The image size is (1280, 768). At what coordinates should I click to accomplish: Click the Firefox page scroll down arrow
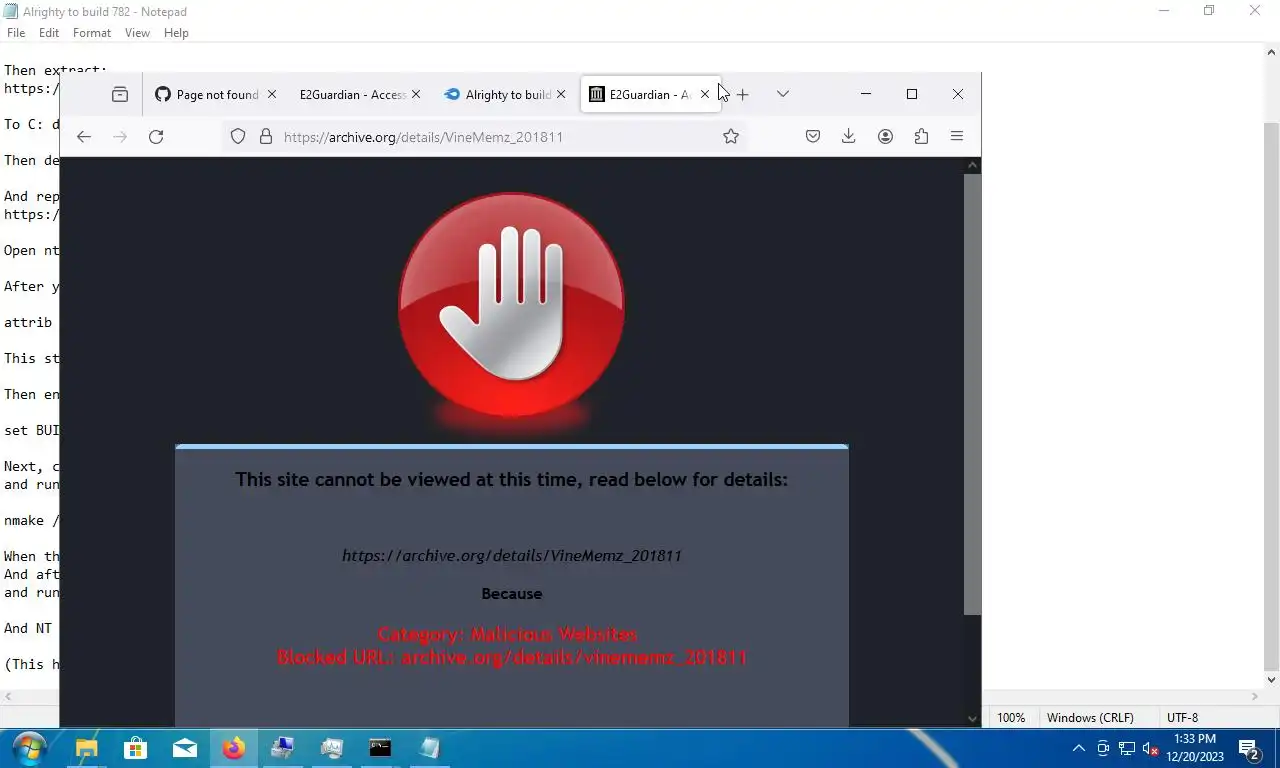[x=972, y=718]
